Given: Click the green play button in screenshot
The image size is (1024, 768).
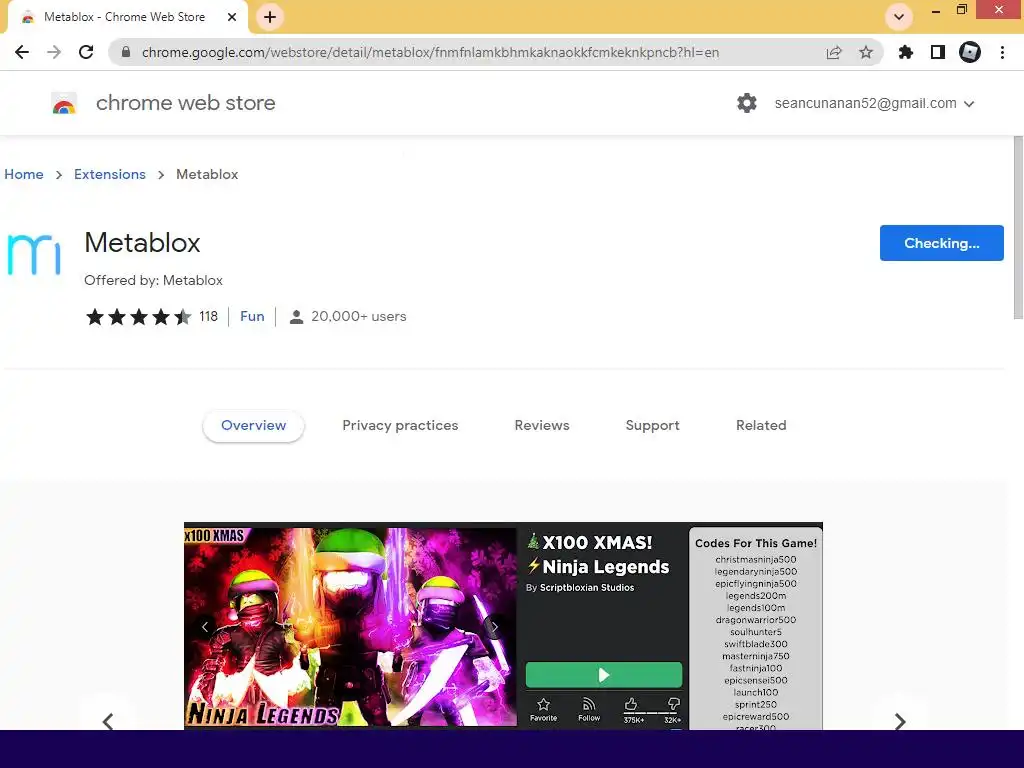Looking at the screenshot, I should coord(603,675).
